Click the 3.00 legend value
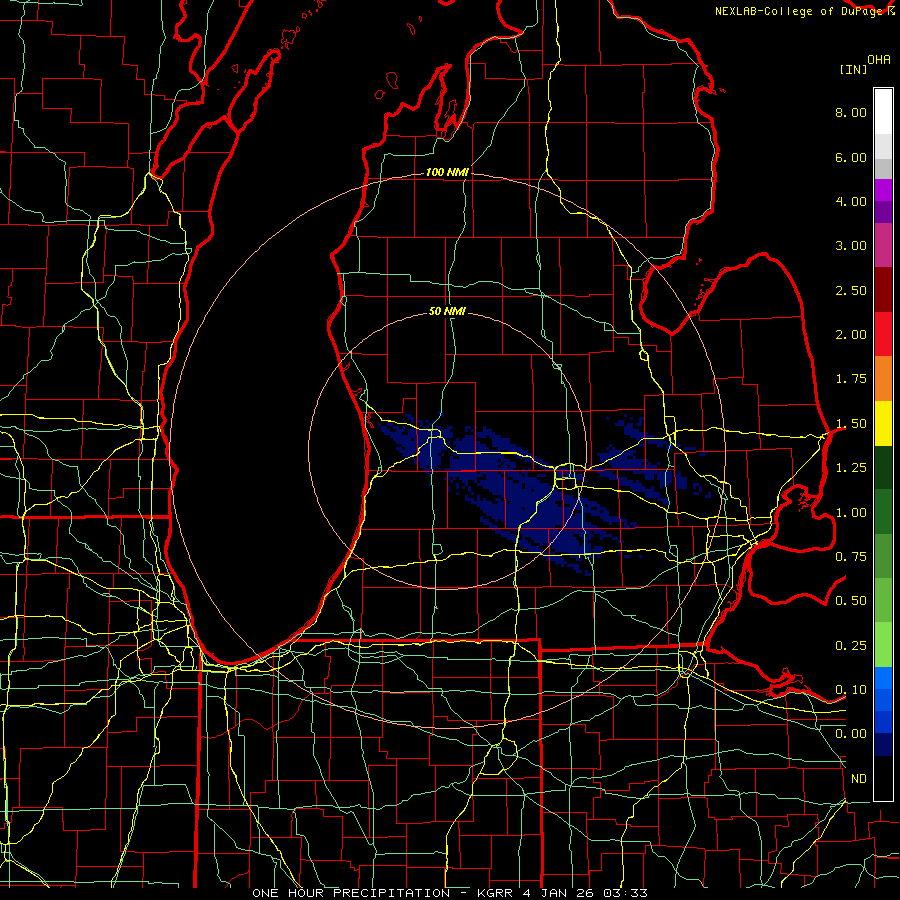This screenshot has height=900, width=900. tap(851, 246)
